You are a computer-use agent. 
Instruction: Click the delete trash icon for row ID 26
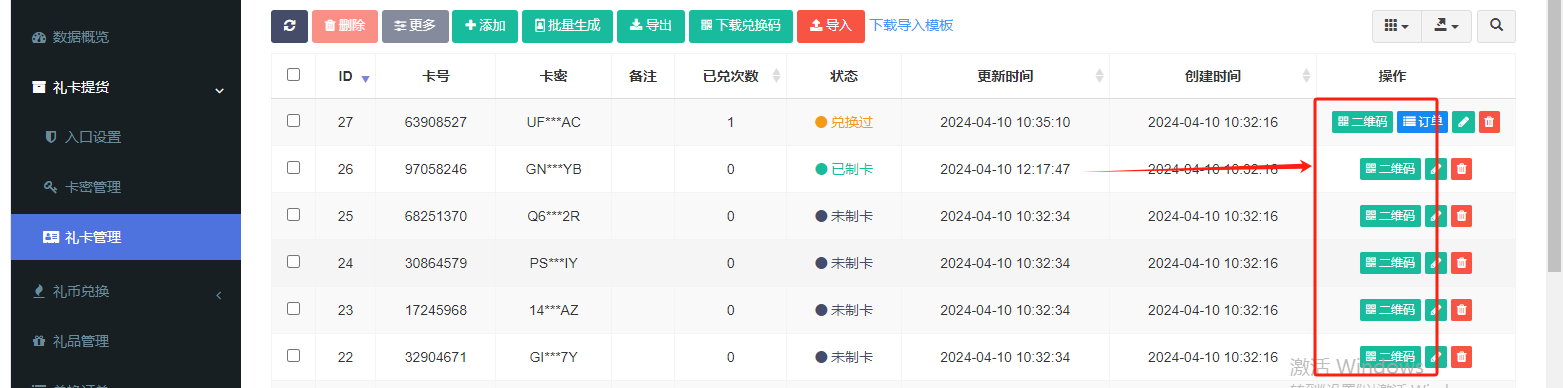pos(1461,169)
